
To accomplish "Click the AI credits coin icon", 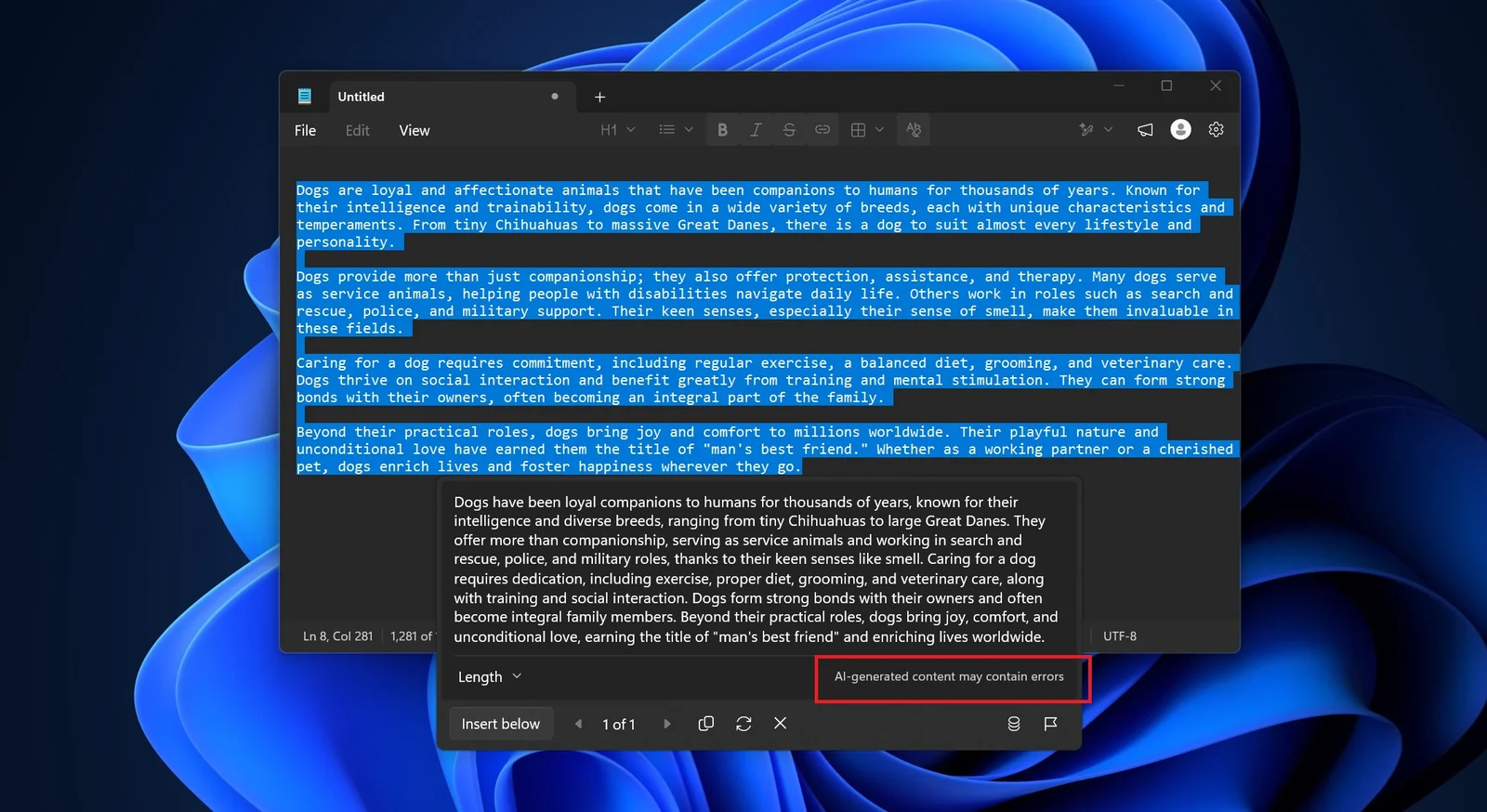I will 1014,724.
